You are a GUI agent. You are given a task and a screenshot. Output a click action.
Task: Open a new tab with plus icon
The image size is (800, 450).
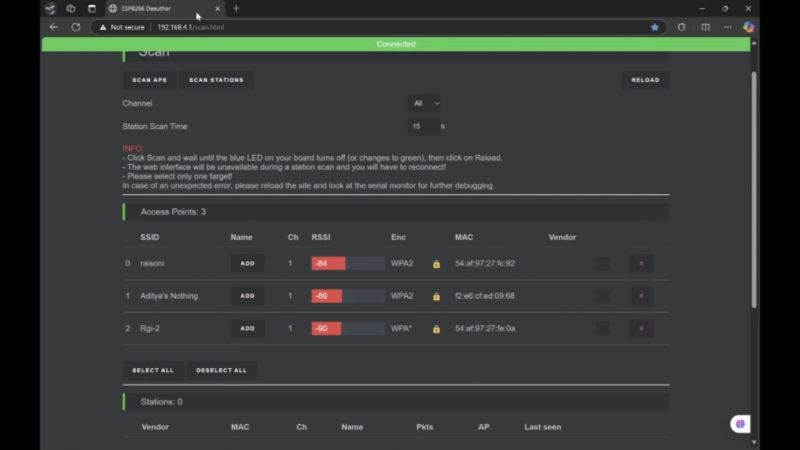pos(236,9)
